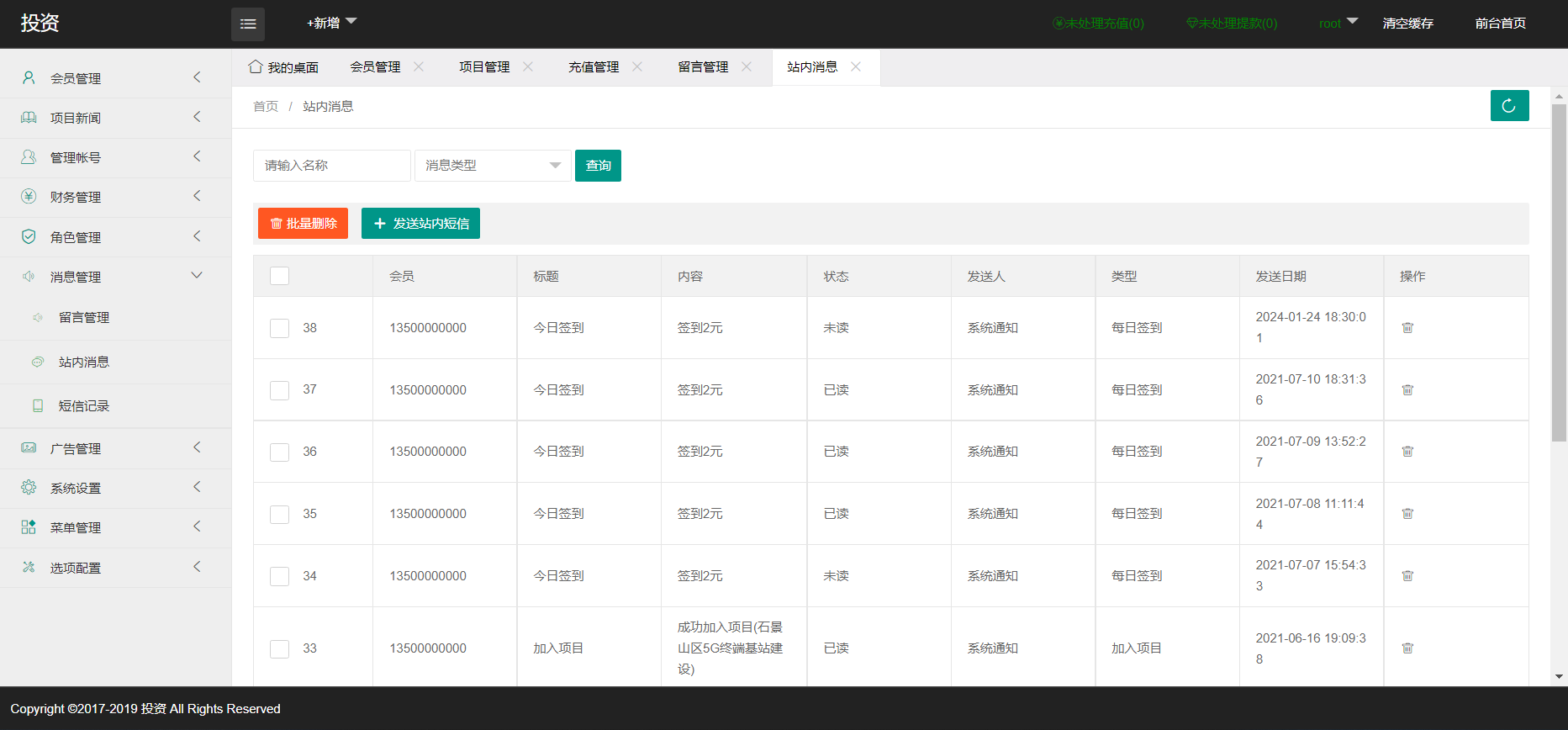Click the 清空缓存 link
This screenshot has height=730, width=1568.
[1407, 24]
